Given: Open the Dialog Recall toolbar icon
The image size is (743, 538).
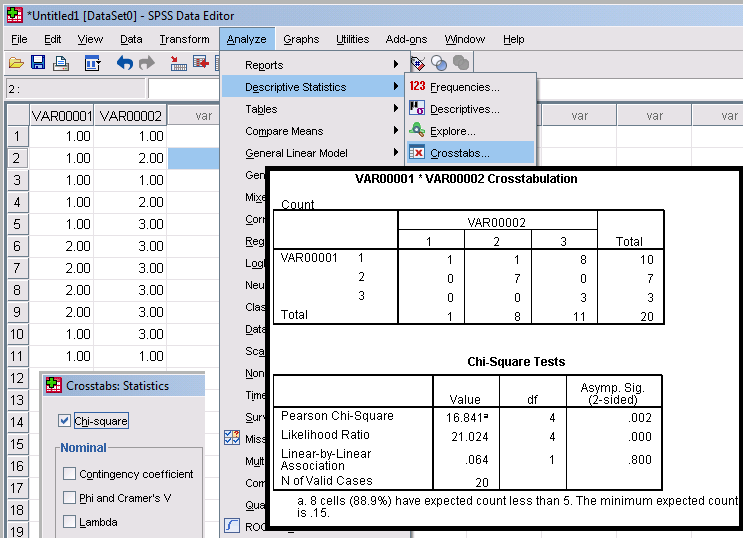Looking at the screenshot, I should click(92, 63).
